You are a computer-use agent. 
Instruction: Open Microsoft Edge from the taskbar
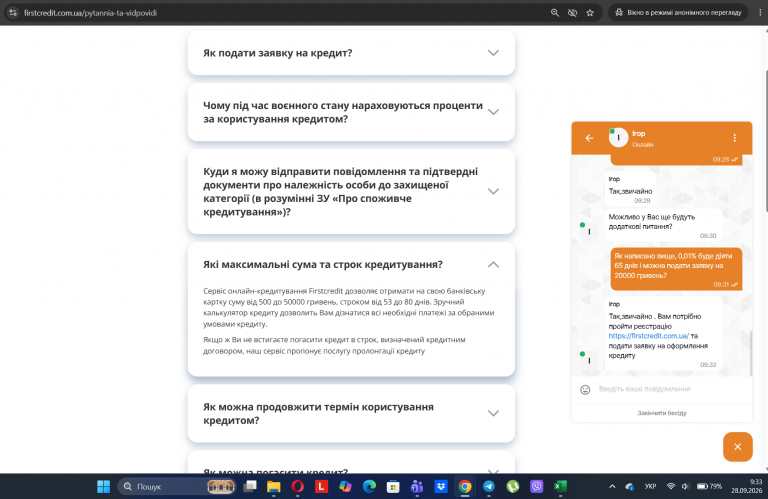click(x=369, y=486)
